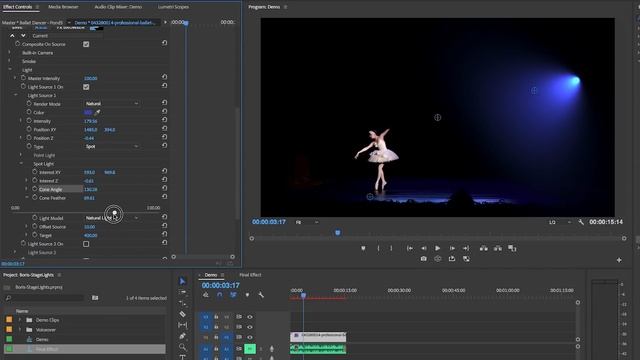The height and width of the screenshot is (360, 640).
Task: Toggle V3 track lock
Action: [216, 317]
